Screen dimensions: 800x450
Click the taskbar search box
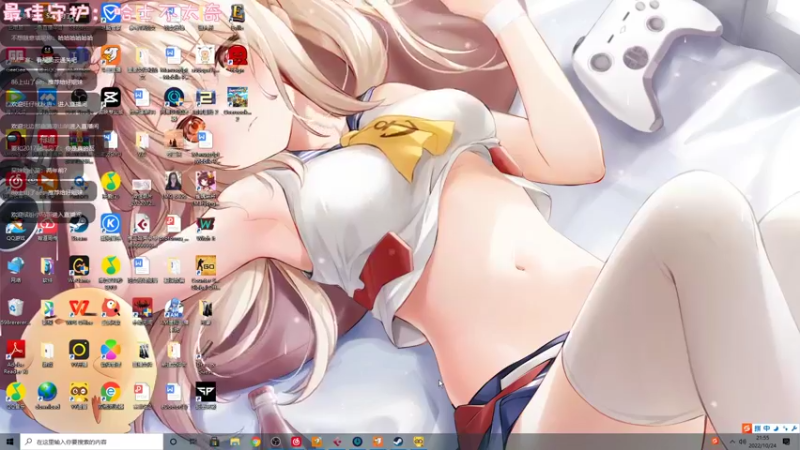click(x=92, y=441)
